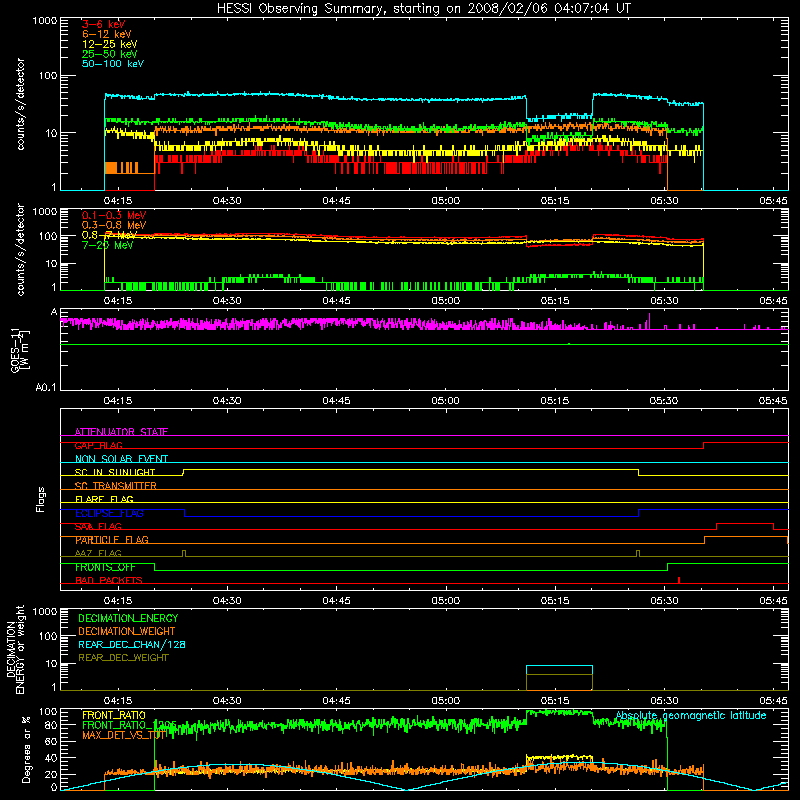
Task: Select the DECIMATION_ENERGY legend label
Action: pyautogui.click(x=128, y=618)
